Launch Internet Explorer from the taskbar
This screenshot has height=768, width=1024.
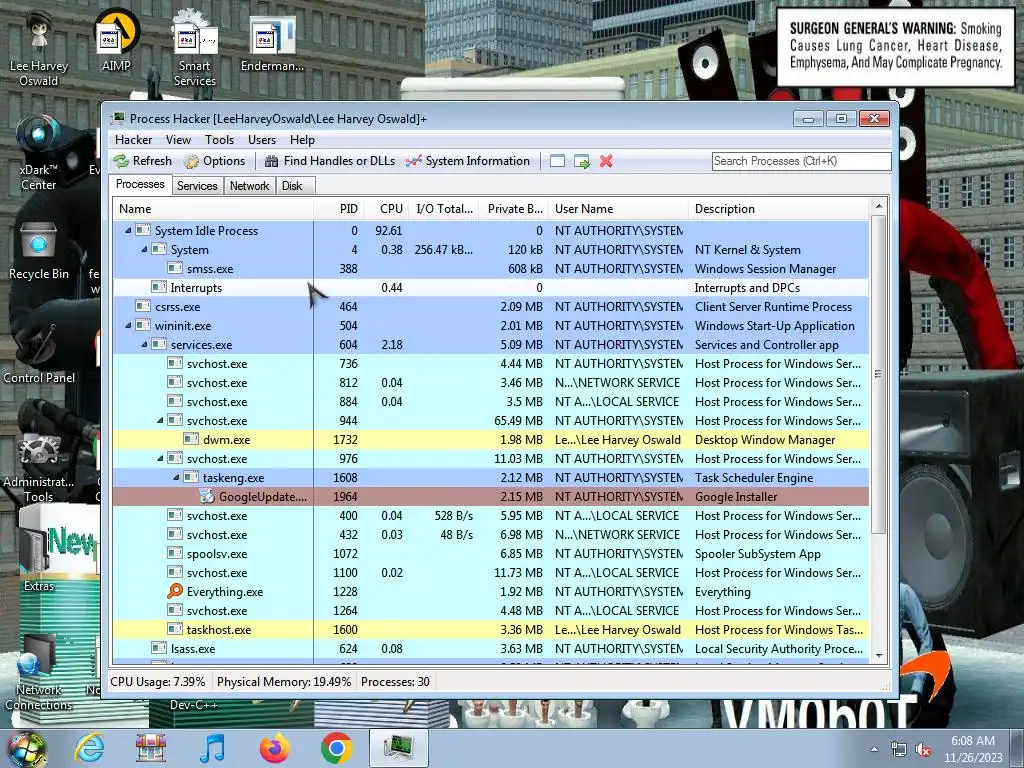pyautogui.click(x=89, y=748)
